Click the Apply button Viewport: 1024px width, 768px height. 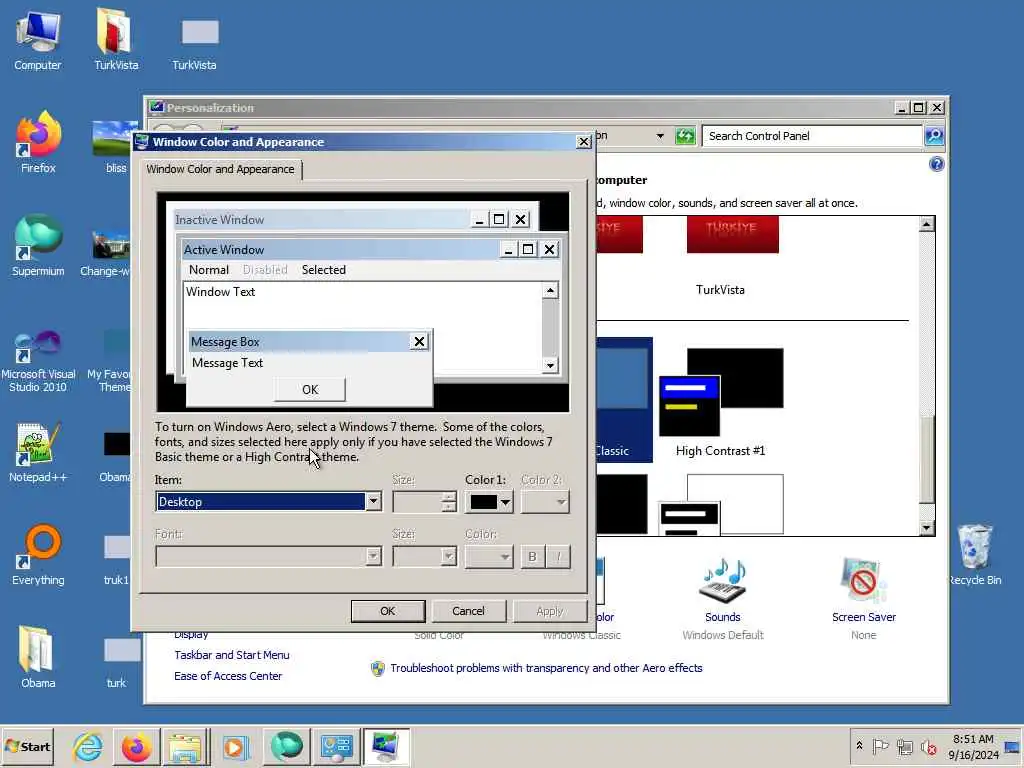549,611
